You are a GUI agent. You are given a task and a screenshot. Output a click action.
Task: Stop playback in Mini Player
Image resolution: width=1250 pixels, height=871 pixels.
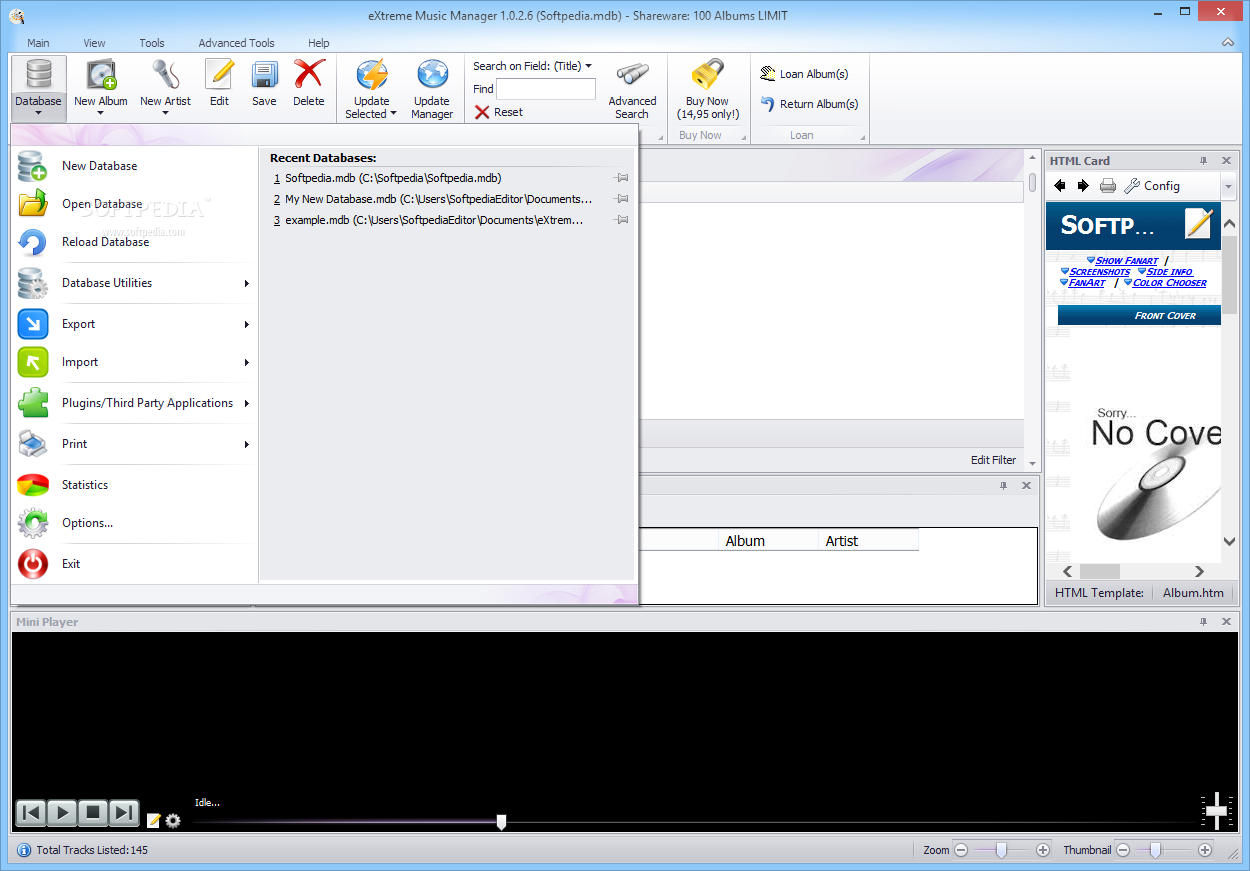(93, 813)
